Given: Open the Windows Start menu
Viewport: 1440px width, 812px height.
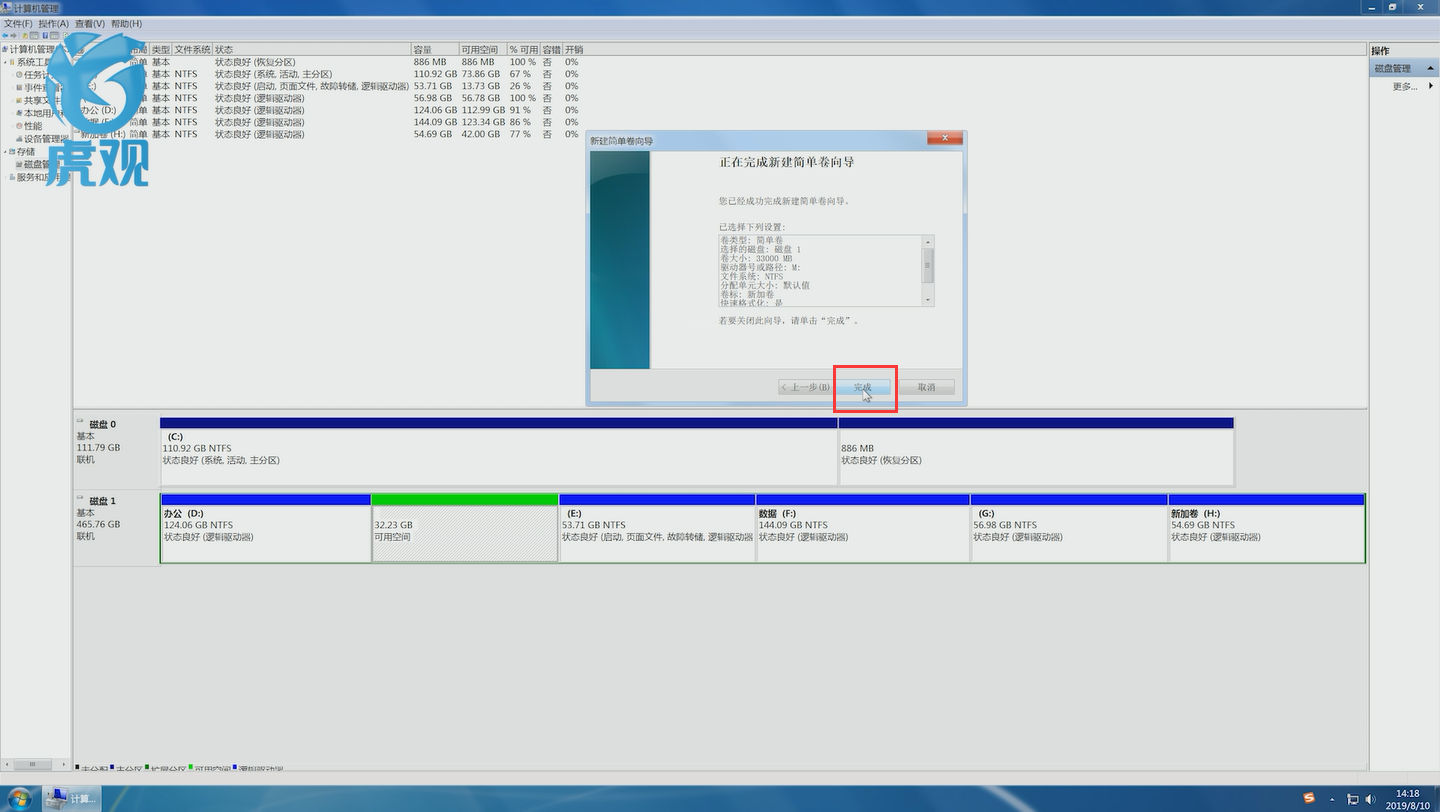Looking at the screenshot, I should point(19,798).
